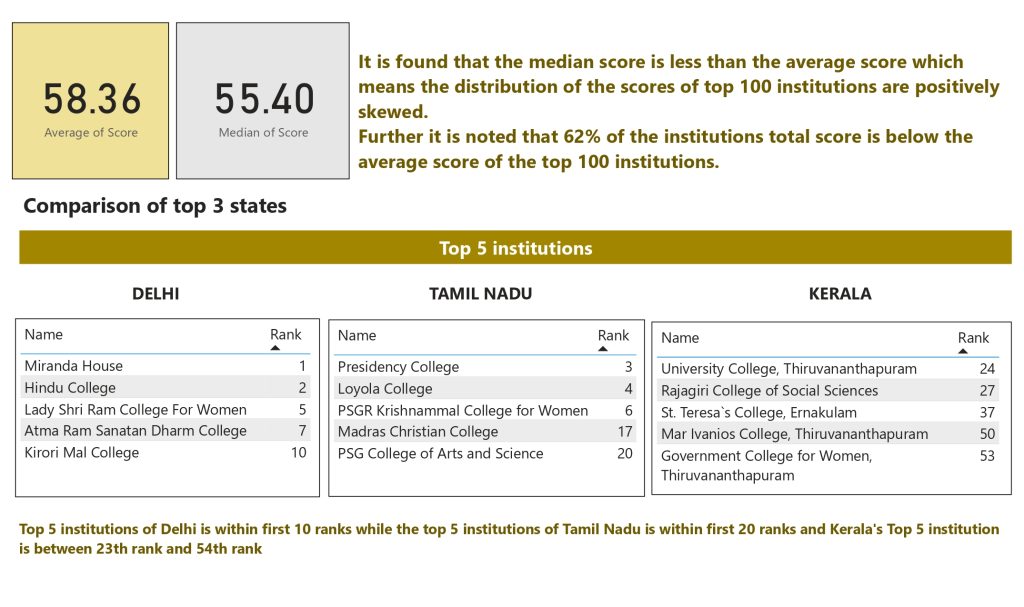Sort Delhi table by Name column header
1024x607 pixels.
pos(44,334)
